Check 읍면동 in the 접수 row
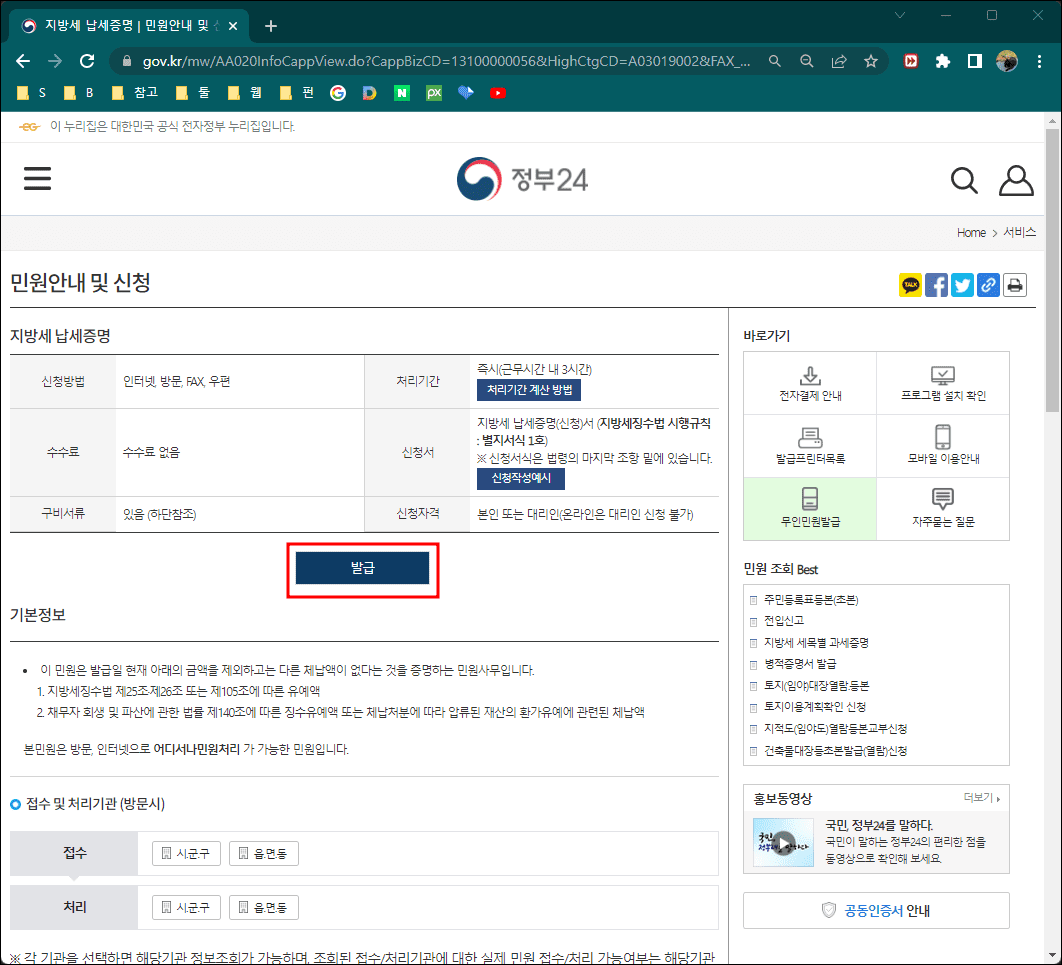 coord(263,853)
